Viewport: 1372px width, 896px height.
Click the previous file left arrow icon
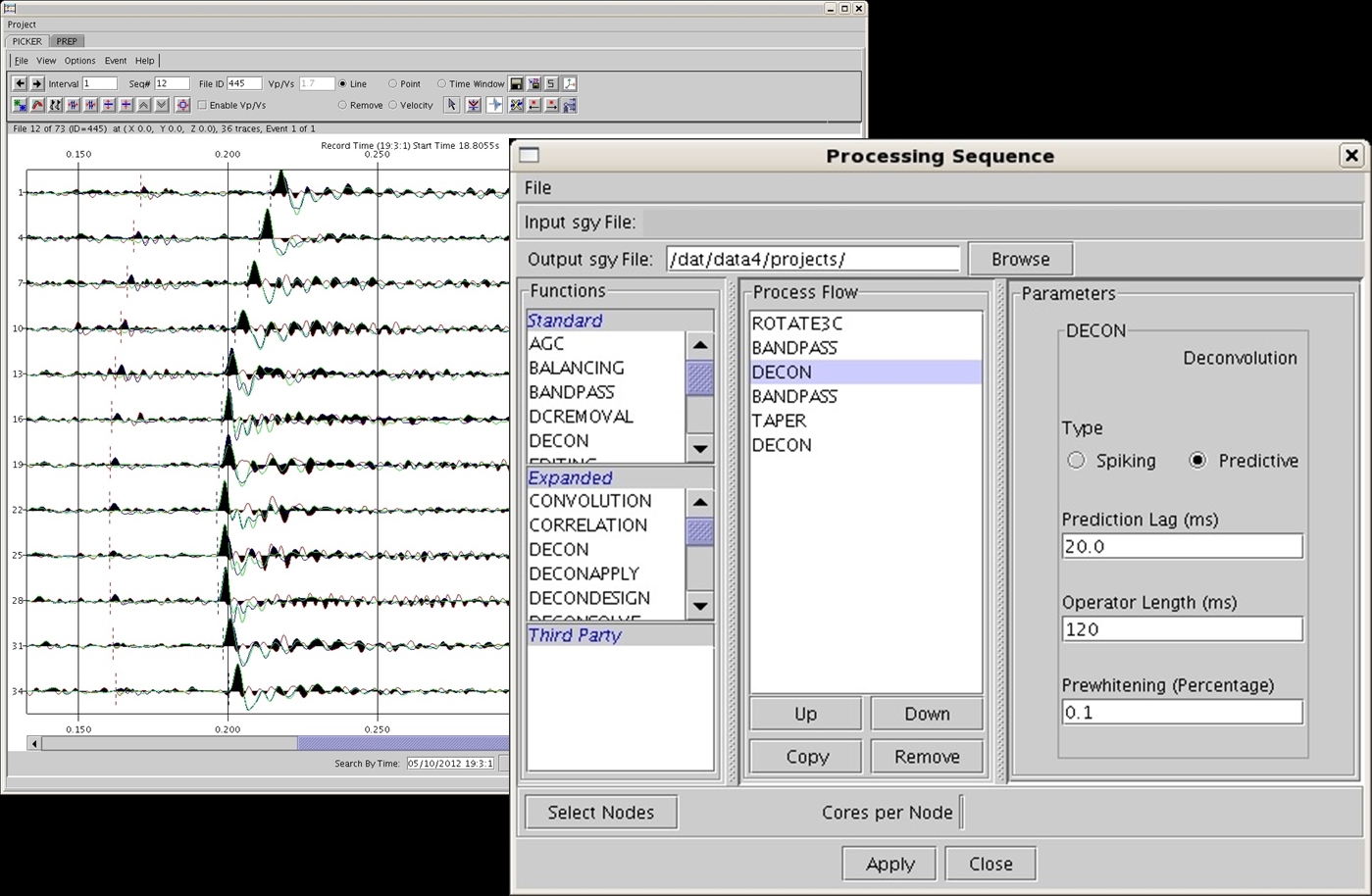click(20, 84)
